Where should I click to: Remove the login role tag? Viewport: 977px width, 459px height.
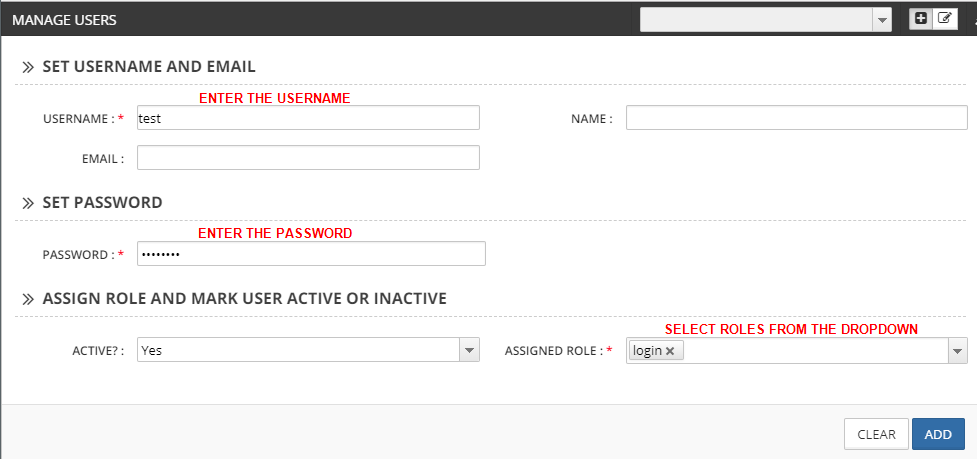670,351
